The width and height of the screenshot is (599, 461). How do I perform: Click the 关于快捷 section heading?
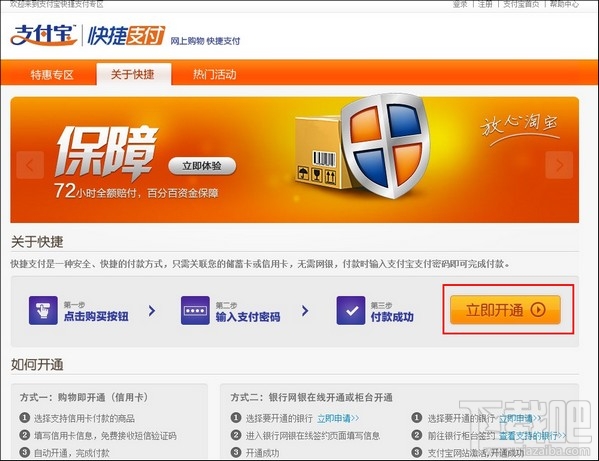coord(37,242)
